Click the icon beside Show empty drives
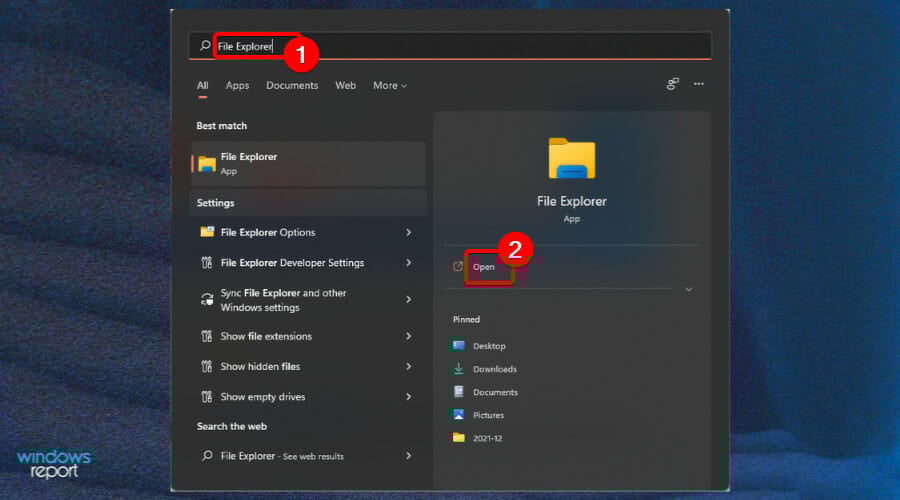Screen dimensions: 900x500 (207, 397)
